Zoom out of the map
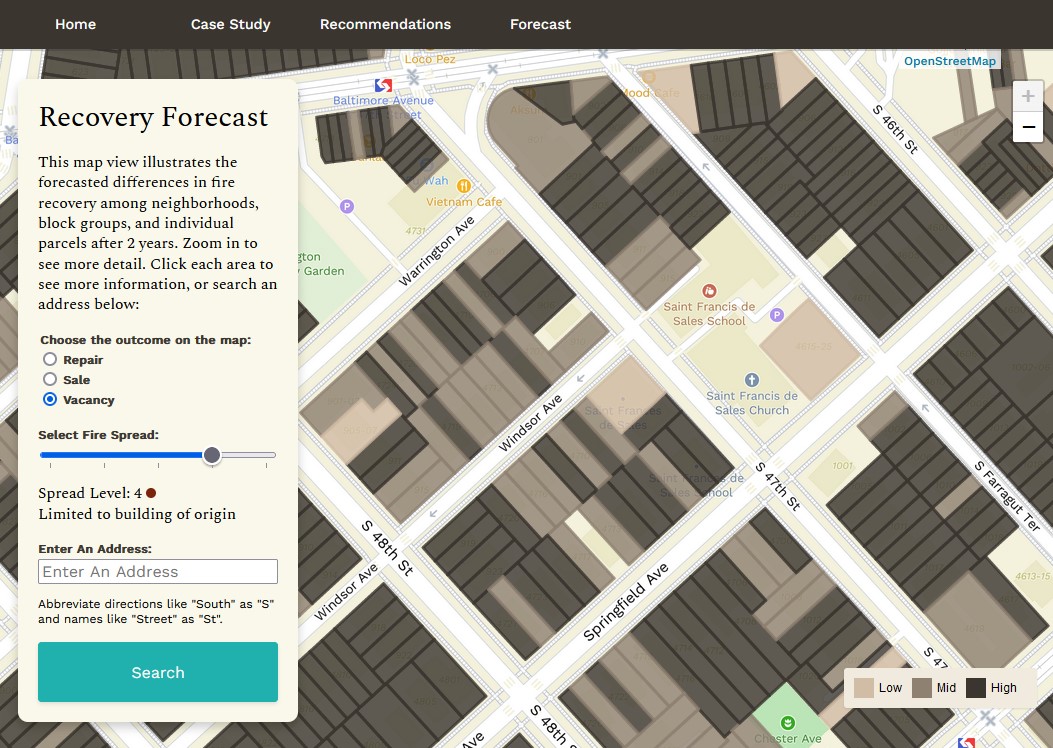Viewport: 1053px width, 748px height. pos(1027,127)
